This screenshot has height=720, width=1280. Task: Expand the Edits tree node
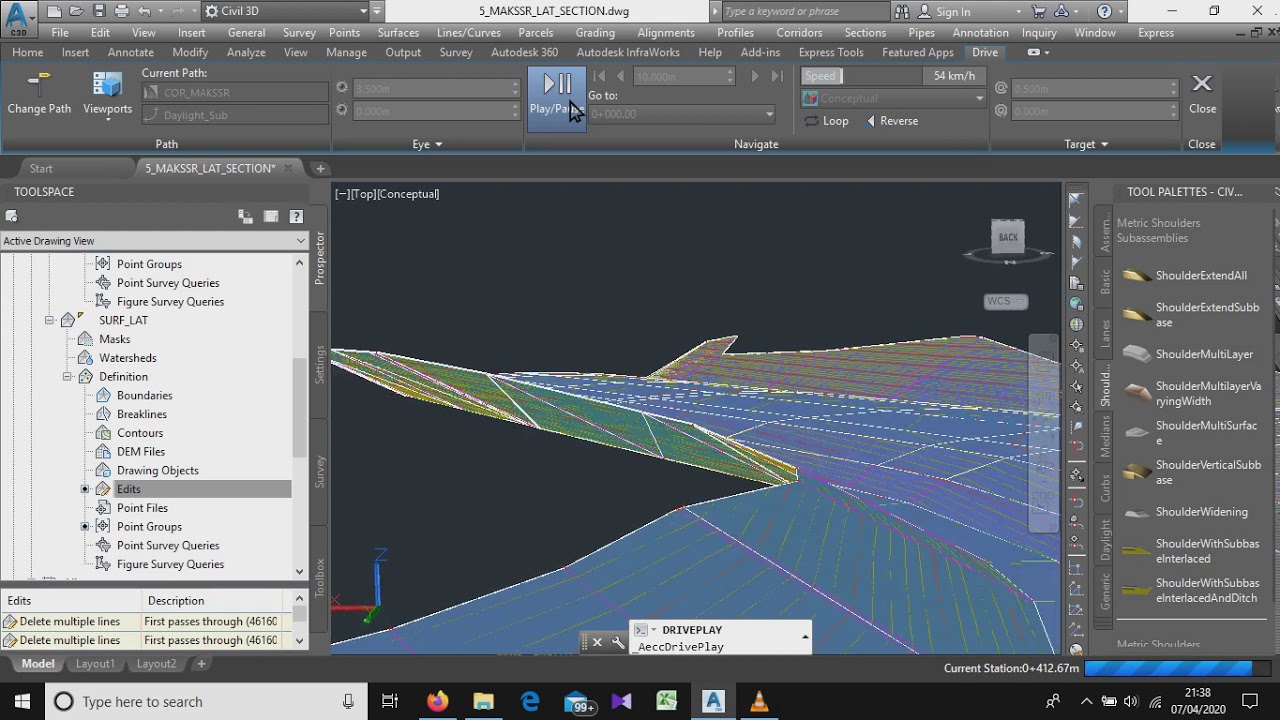[x=85, y=489]
